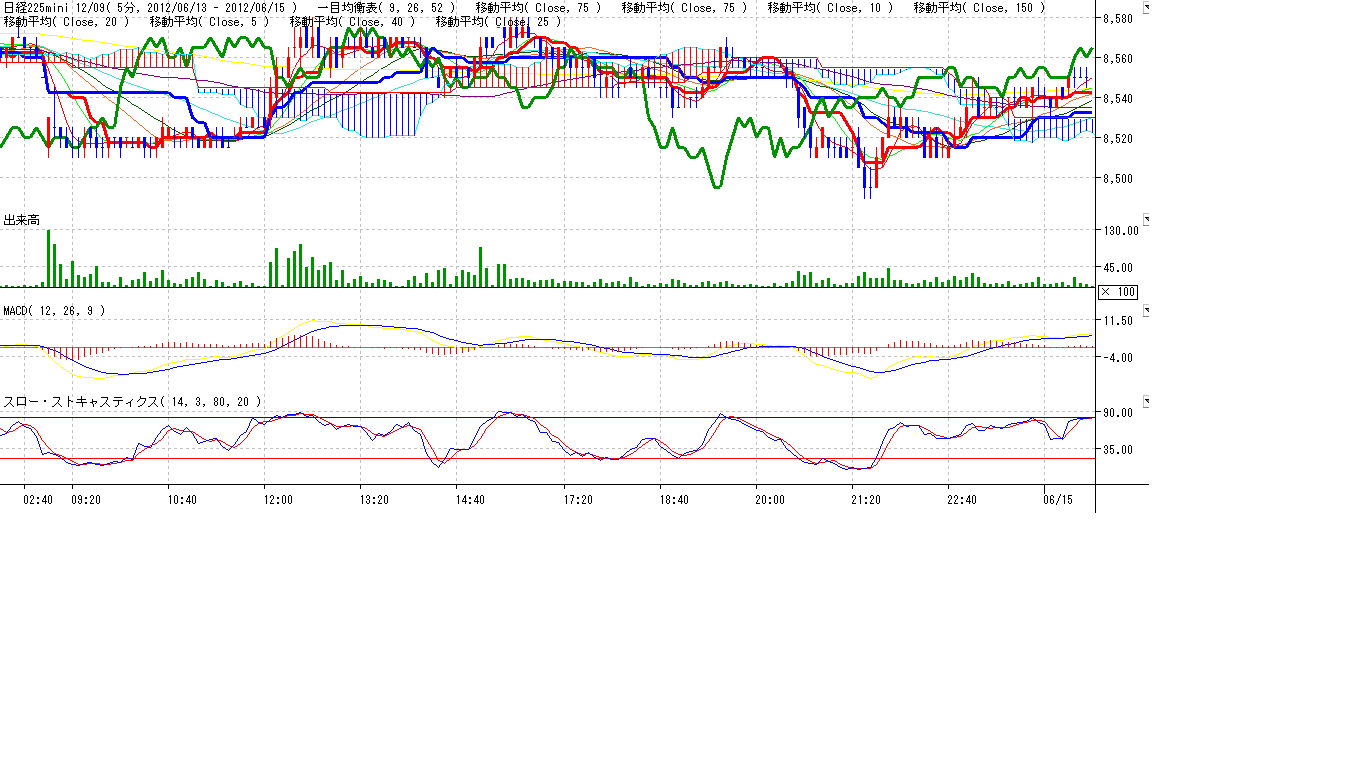This screenshot has height=768, width=1366.
Task: Open the price chart panel dropdown arrow
Action: tap(1147, 8)
